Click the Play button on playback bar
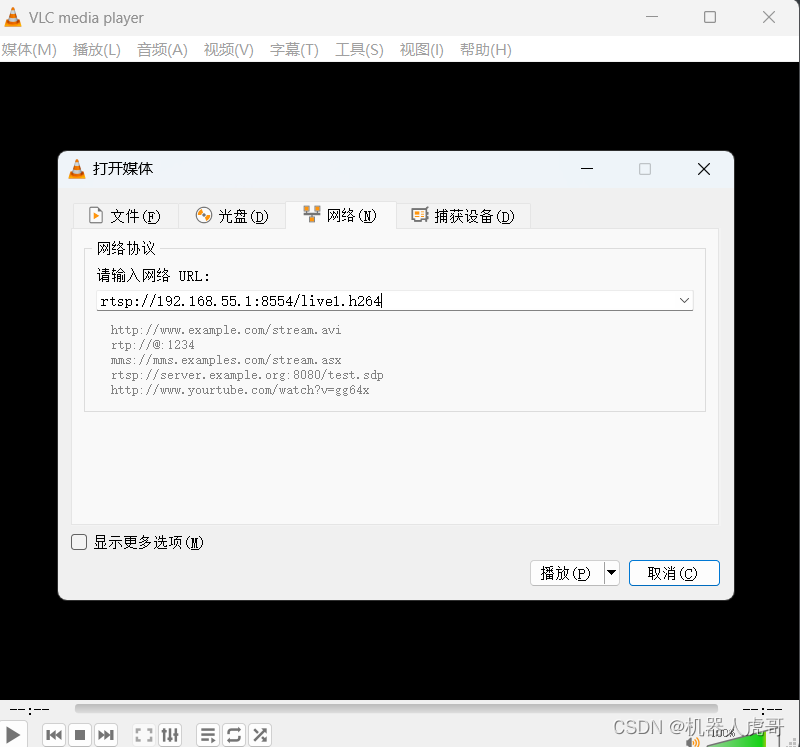 pos(14,734)
